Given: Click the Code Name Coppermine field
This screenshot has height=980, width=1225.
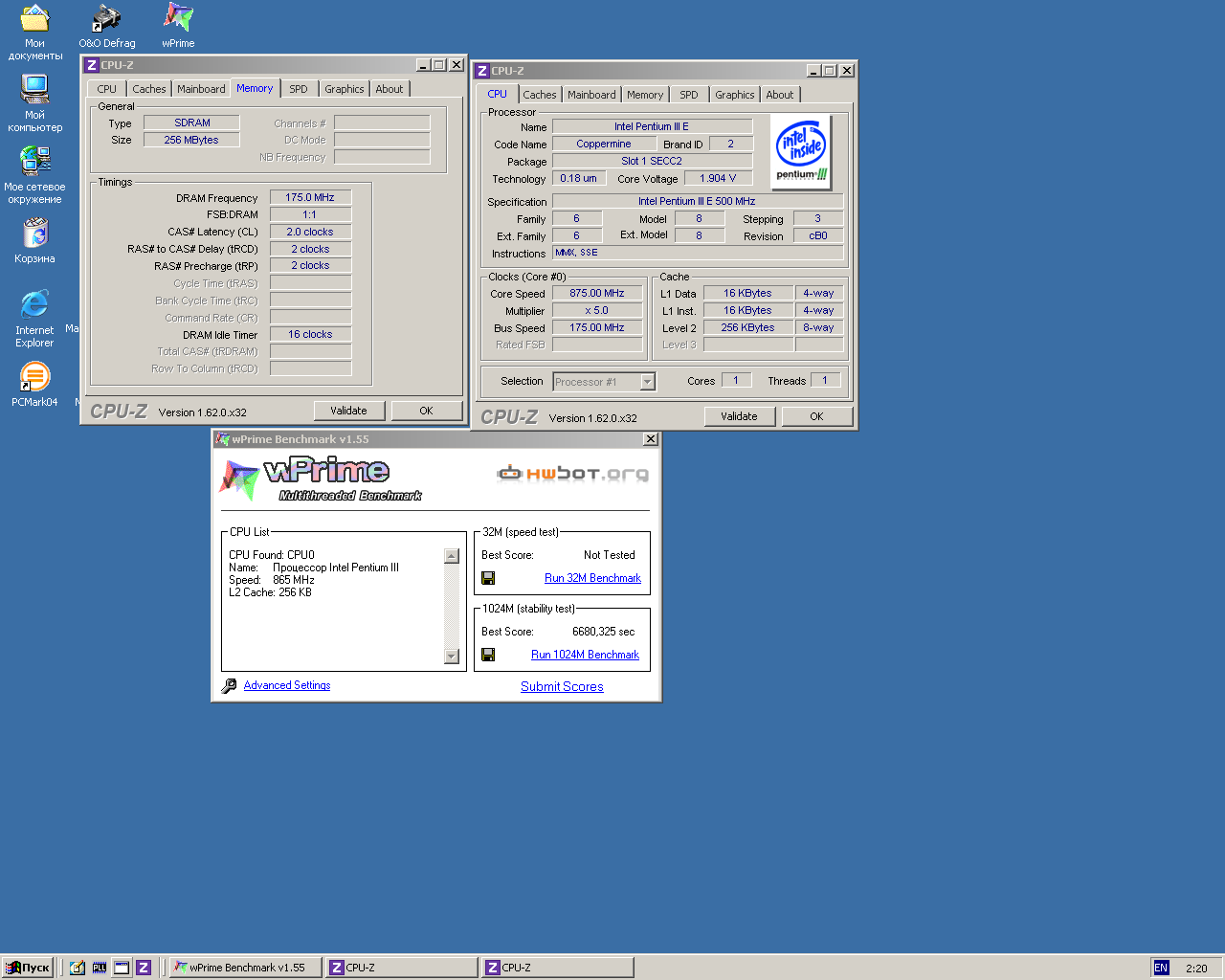Looking at the screenshot, I should (604, 144).
